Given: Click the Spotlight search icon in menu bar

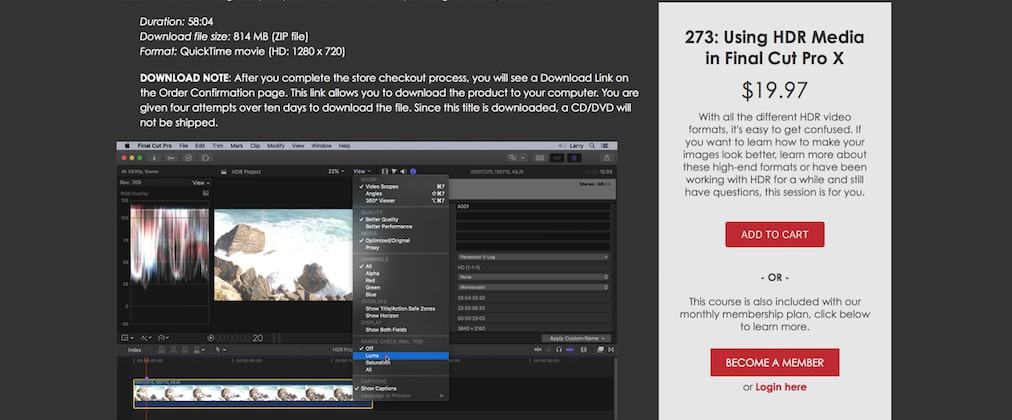Looking at the screenshot, I should click(x=592, y=146).
